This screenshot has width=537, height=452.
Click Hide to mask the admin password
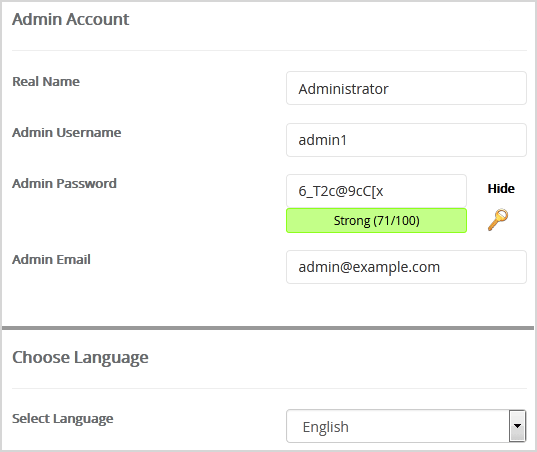coord(501,189)
